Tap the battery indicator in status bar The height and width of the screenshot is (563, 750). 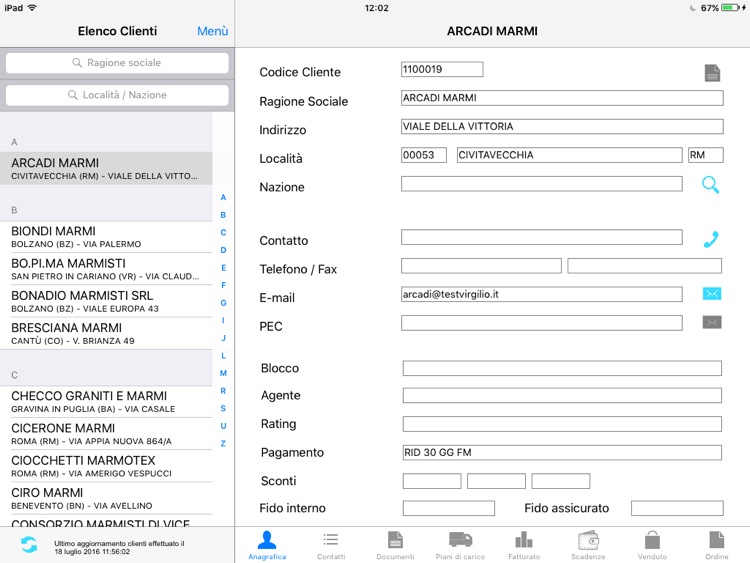[730, 8]
